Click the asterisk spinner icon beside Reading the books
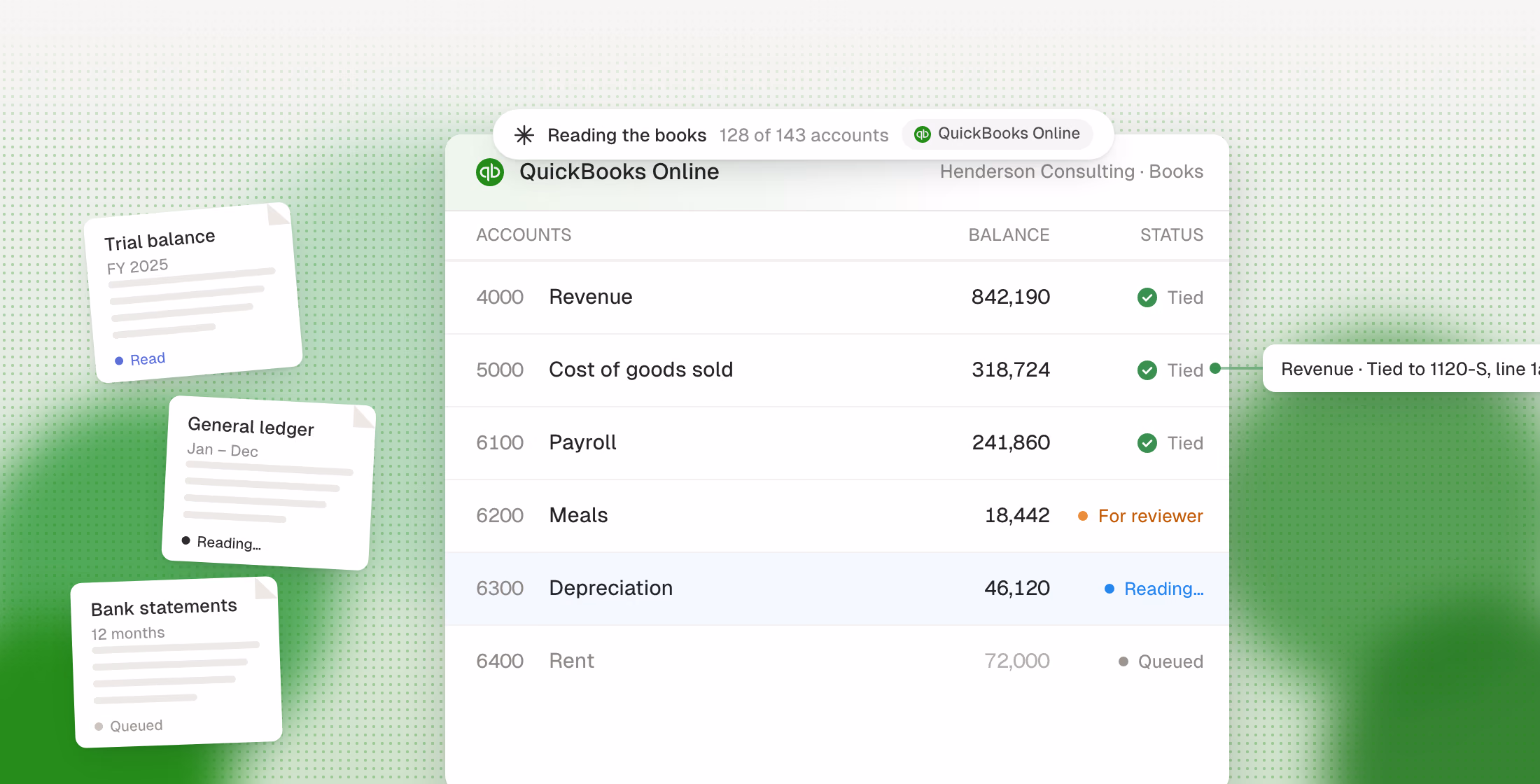The image size is (1540, 784). point(524,135)
